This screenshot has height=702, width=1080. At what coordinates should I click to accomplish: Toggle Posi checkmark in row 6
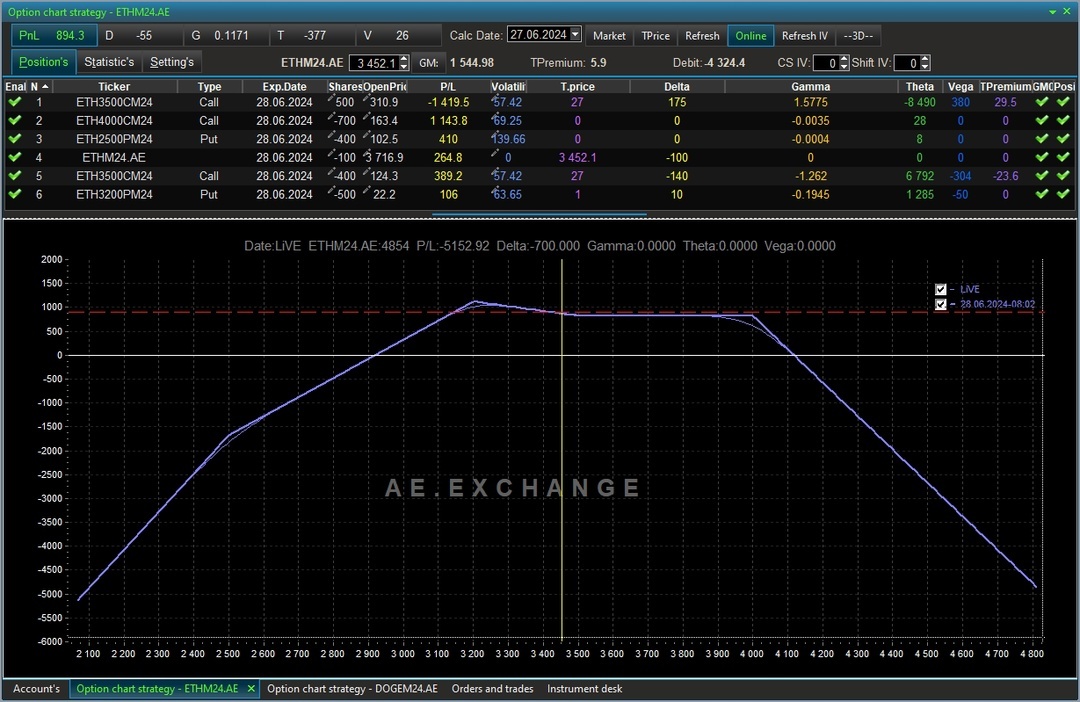[x=1063, y=194]
